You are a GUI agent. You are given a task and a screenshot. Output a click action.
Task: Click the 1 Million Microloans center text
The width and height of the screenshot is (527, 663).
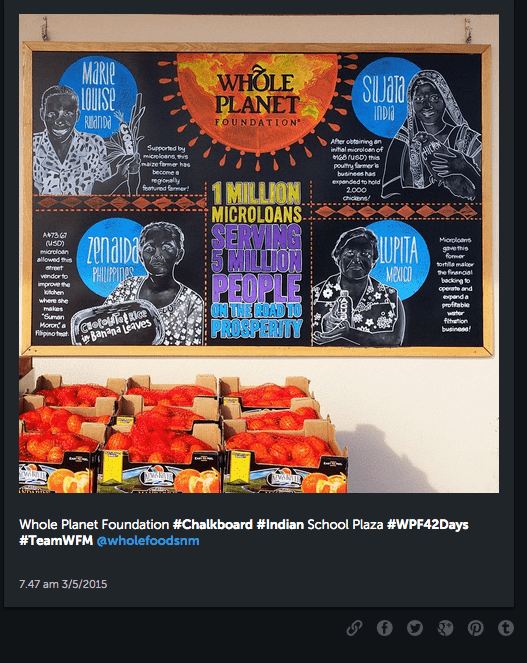[x=257, y=260]
